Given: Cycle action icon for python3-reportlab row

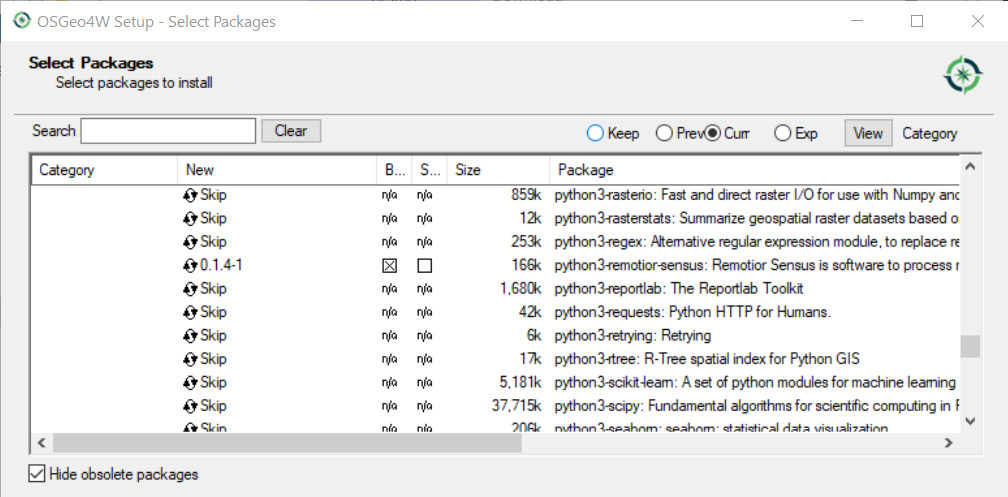Looking at the screenshot, I should 190,289.
